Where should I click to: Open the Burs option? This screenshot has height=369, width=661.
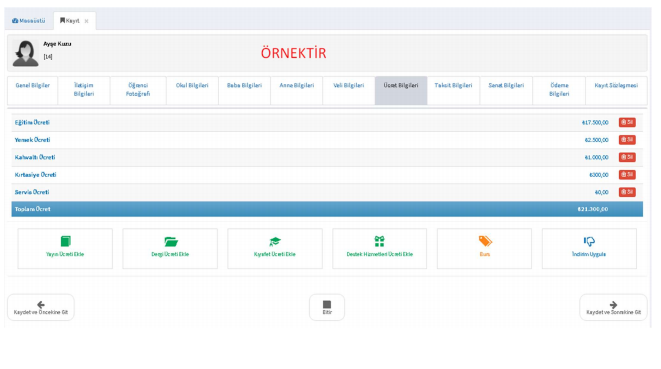point(484,249)
